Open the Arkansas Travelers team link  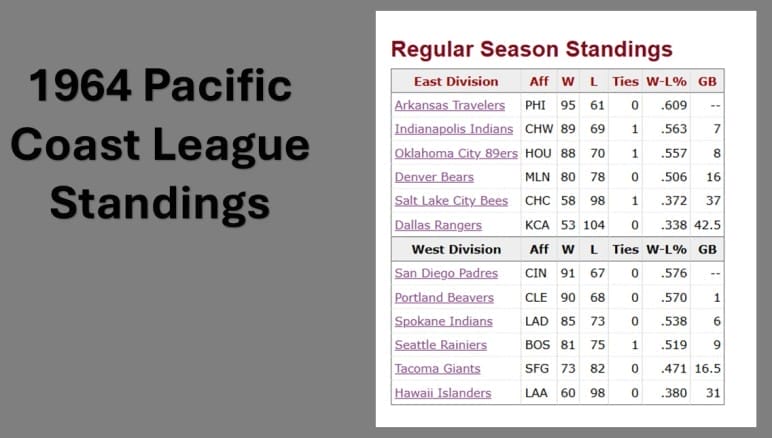tap(449, 105)
